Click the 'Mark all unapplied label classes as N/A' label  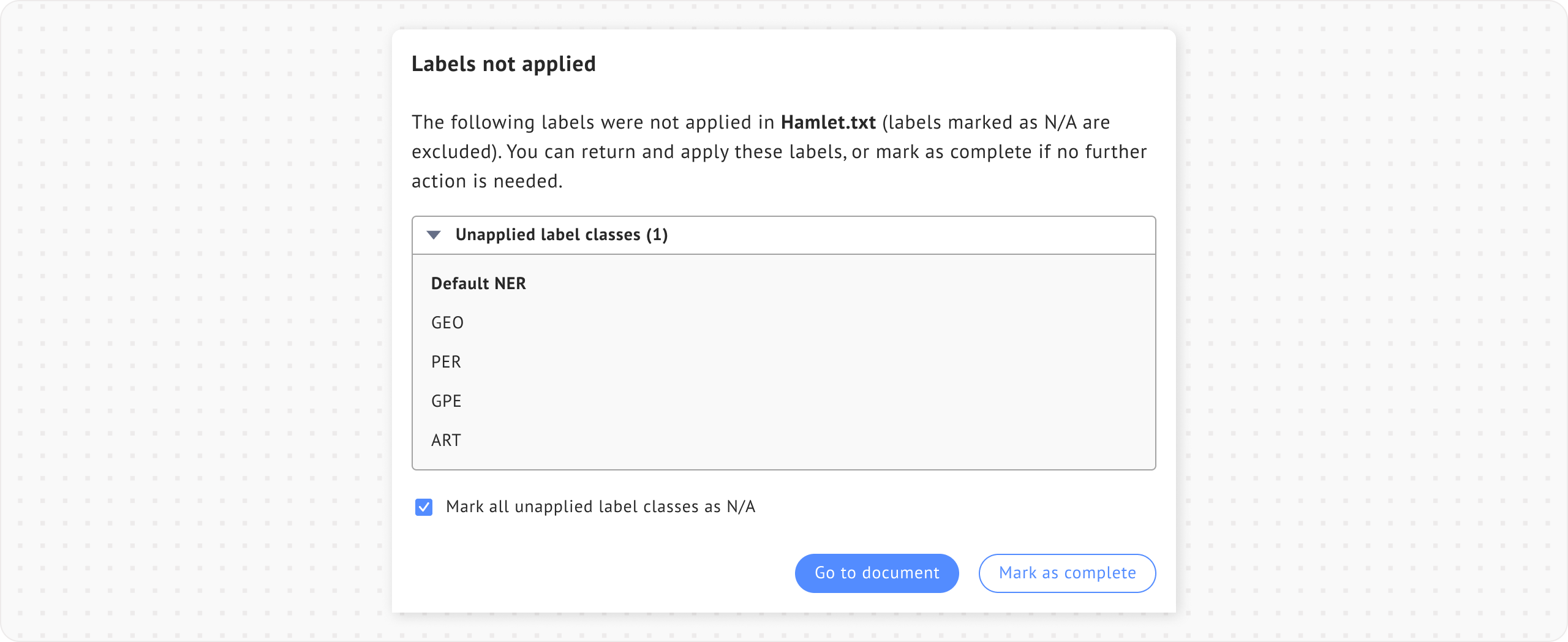pyautogui.click(x=600, y=507)
